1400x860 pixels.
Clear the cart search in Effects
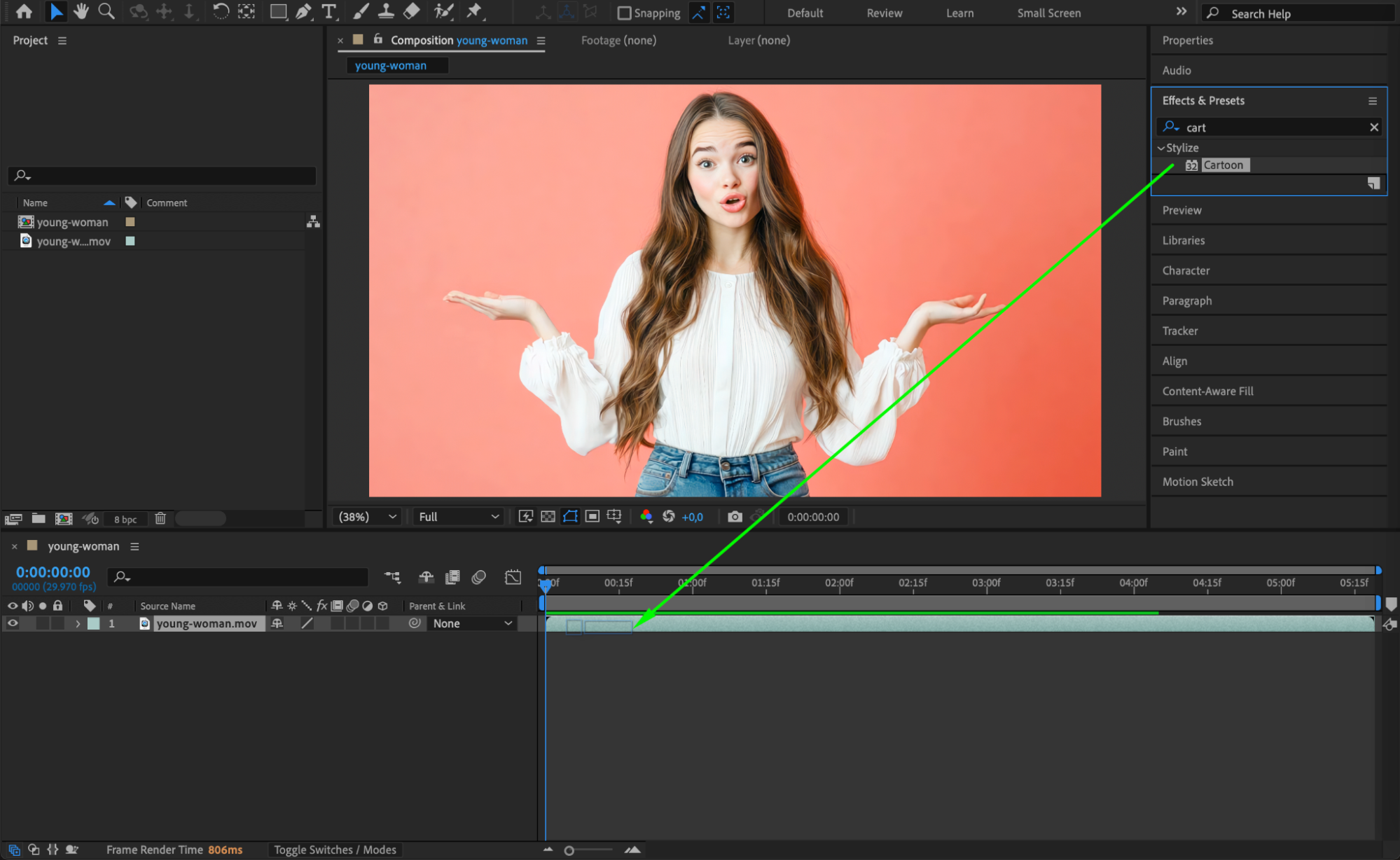(x=1373, y=127)
